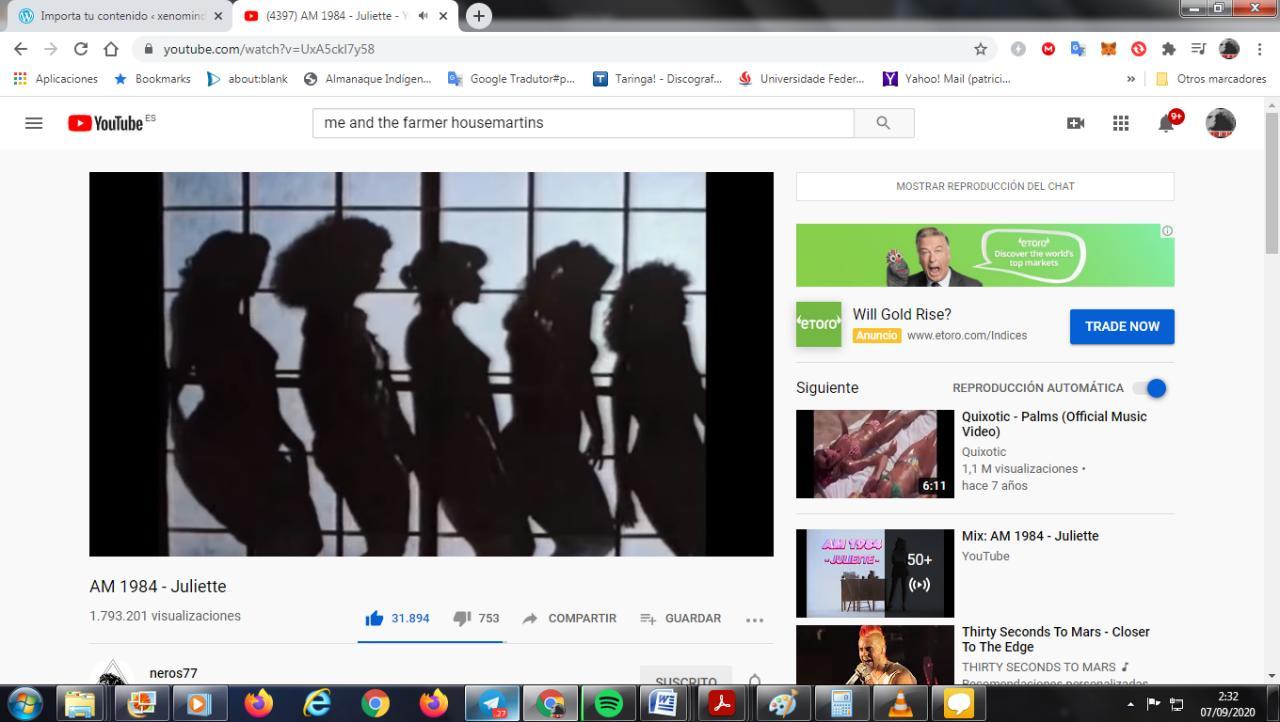Open VLC media player from the taskbar
The height and width of the screenshot is (722, 1280).
pyautogui.click(x=901, y=704)
